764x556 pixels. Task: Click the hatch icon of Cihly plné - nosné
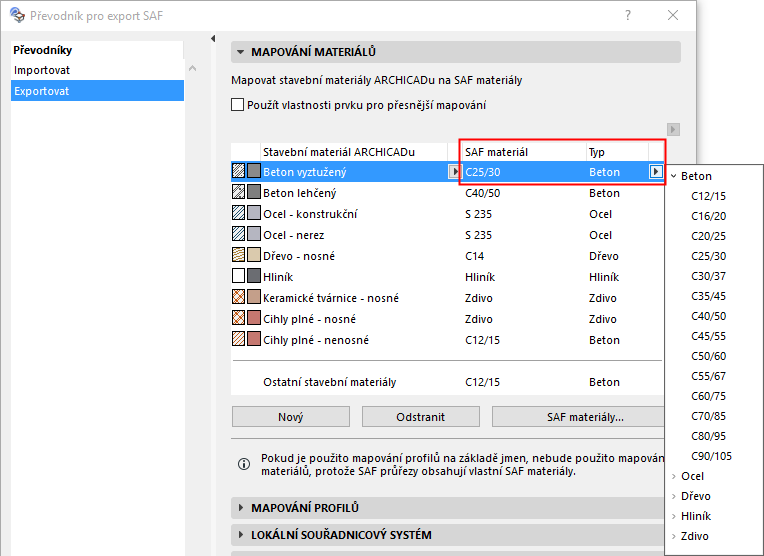[238, 318]
